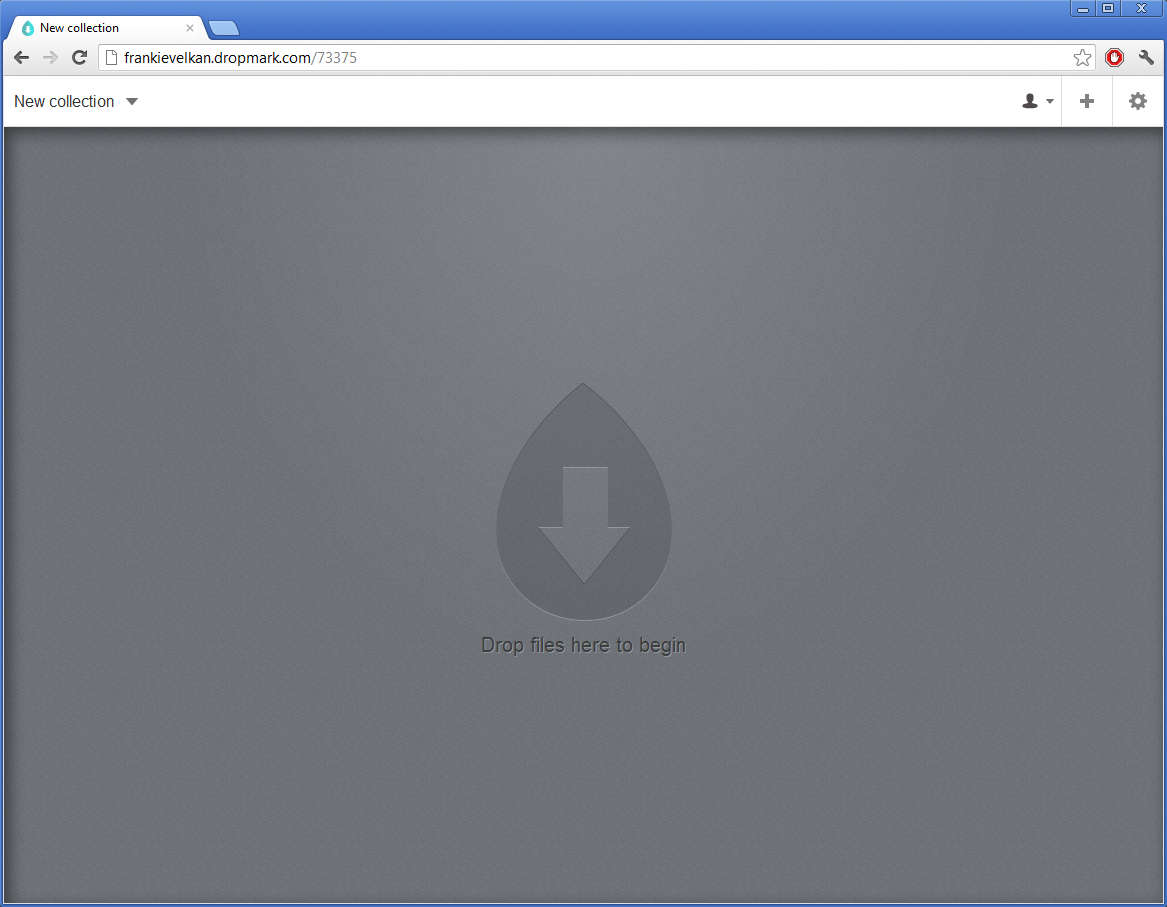Open the Chrome wrench settings menu
Viewport: 1167px width, 907px height.
coord(1146,57)
